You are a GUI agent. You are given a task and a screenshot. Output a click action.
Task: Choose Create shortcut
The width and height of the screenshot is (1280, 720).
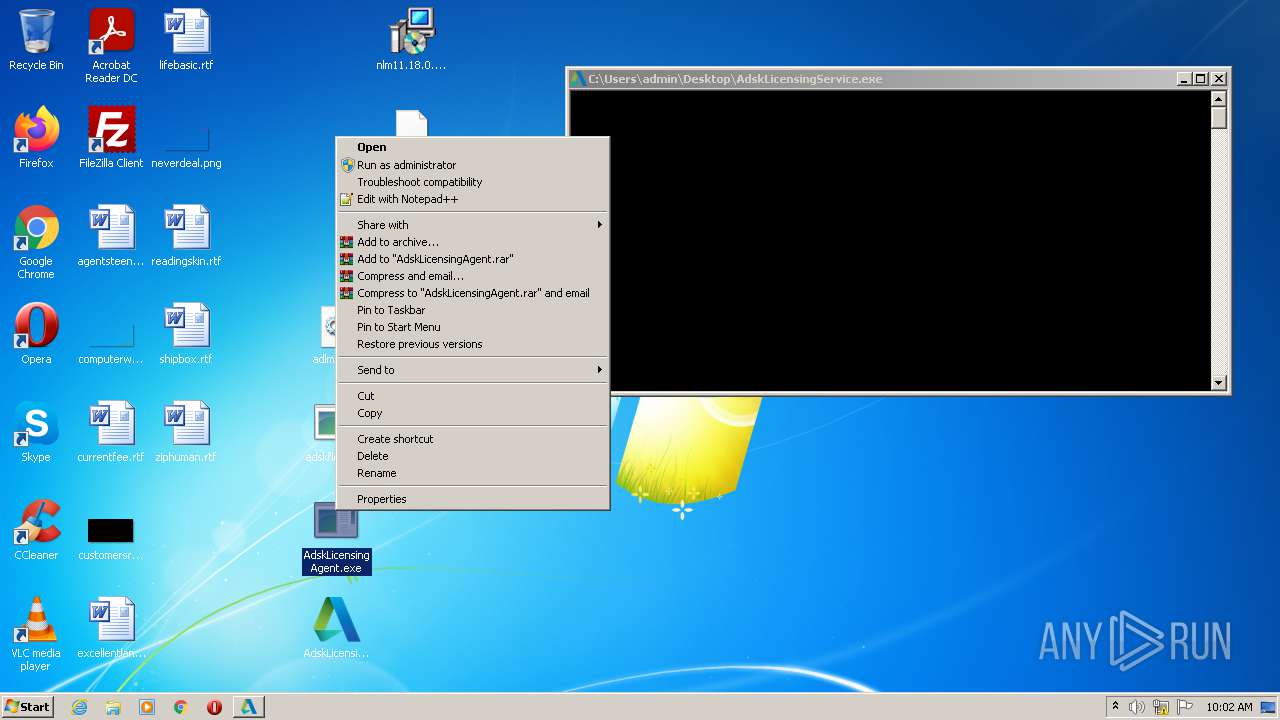473,439
